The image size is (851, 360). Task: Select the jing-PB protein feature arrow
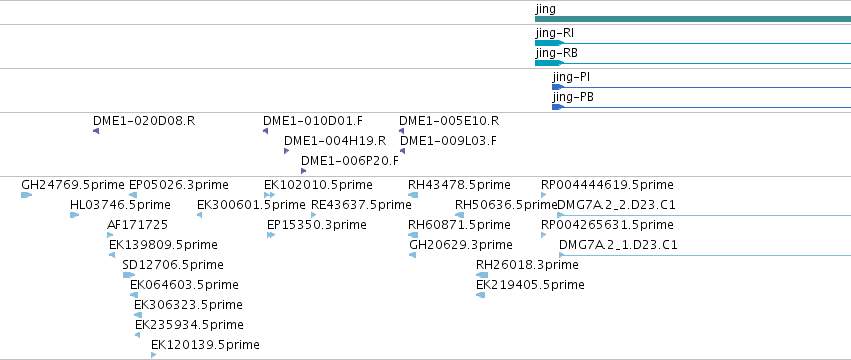pyautogui.click(x=558, y=107)
